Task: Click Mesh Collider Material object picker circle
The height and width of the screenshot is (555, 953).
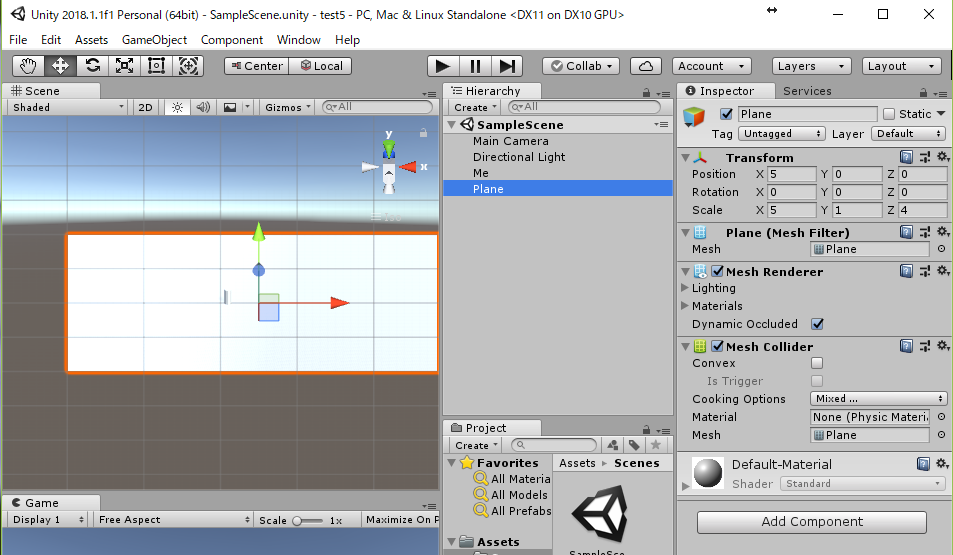Action: click(941, 417)
